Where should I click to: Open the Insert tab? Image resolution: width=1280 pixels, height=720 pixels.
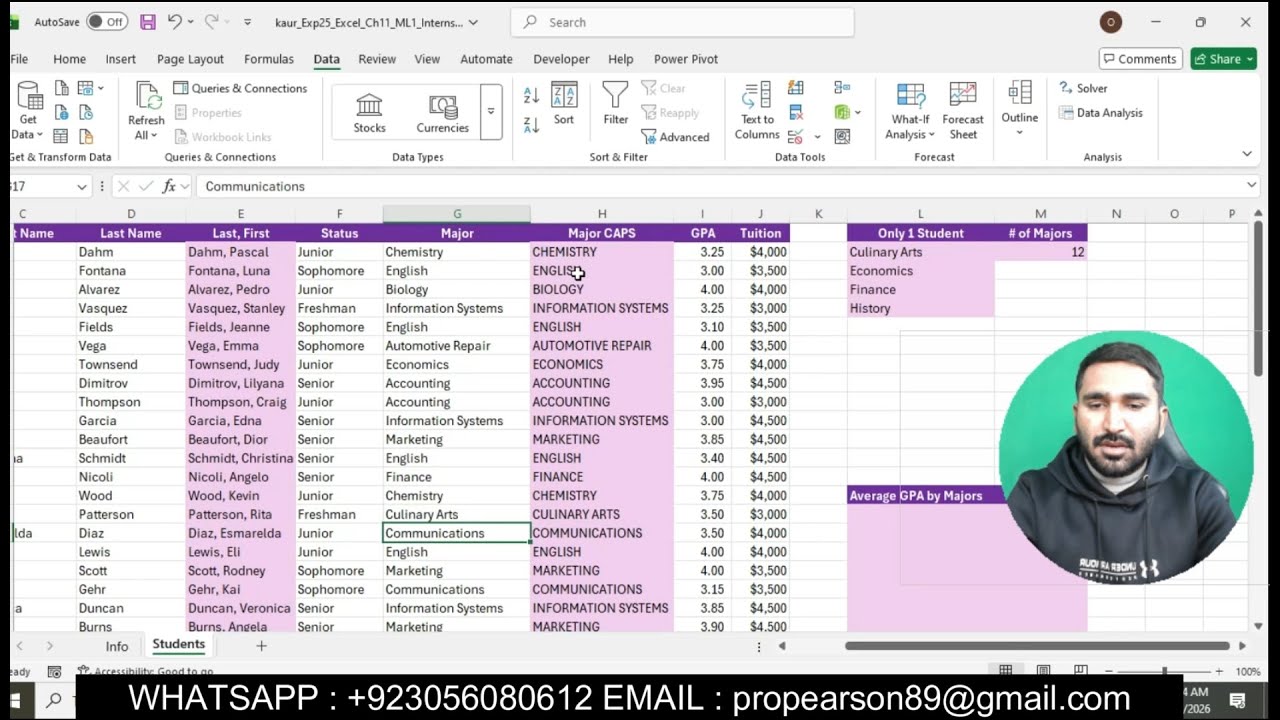[120, 59]
